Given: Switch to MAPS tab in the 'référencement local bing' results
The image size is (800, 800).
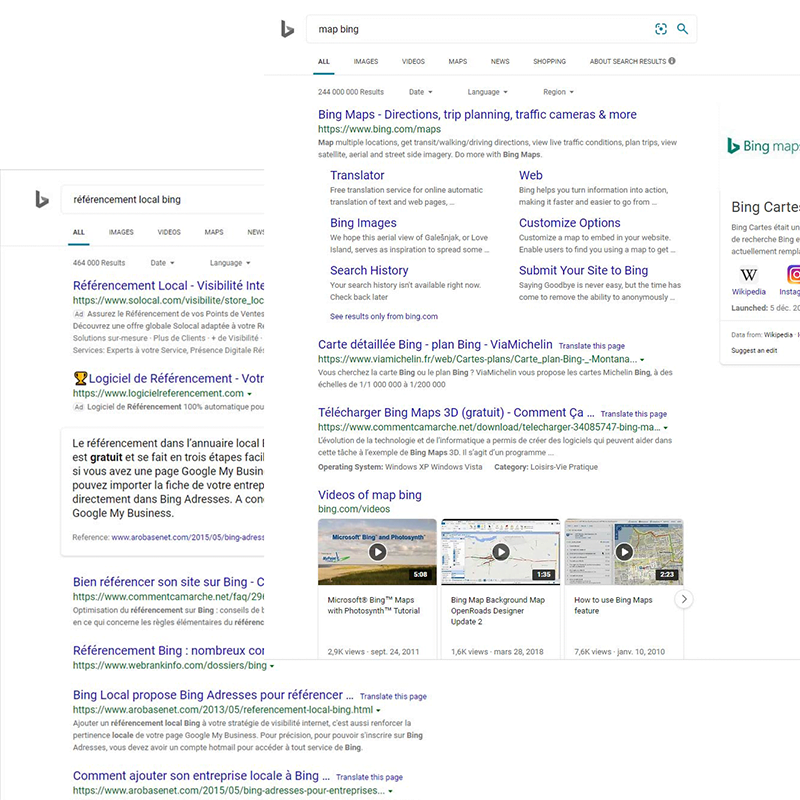Looking at the screenshot, I should (214, 233).
